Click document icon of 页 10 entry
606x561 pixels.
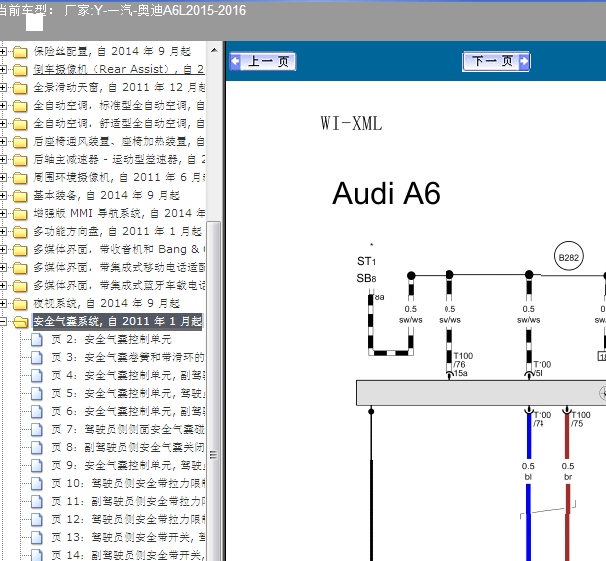coord(37,484)
